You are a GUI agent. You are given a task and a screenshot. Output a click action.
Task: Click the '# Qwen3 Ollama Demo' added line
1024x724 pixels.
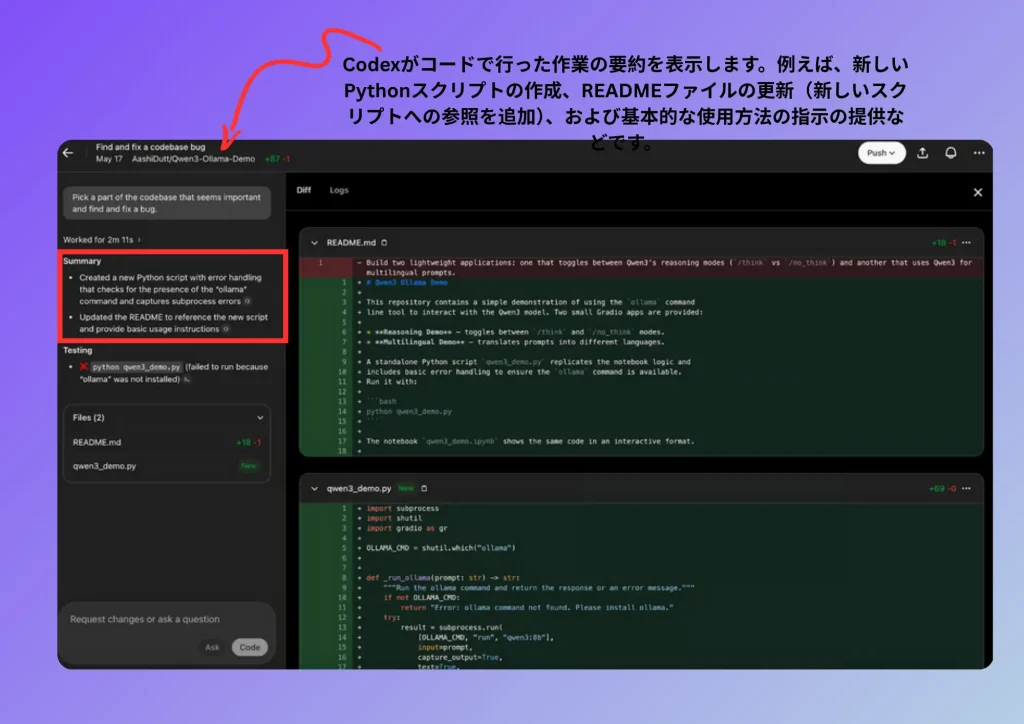coord(407,283)
